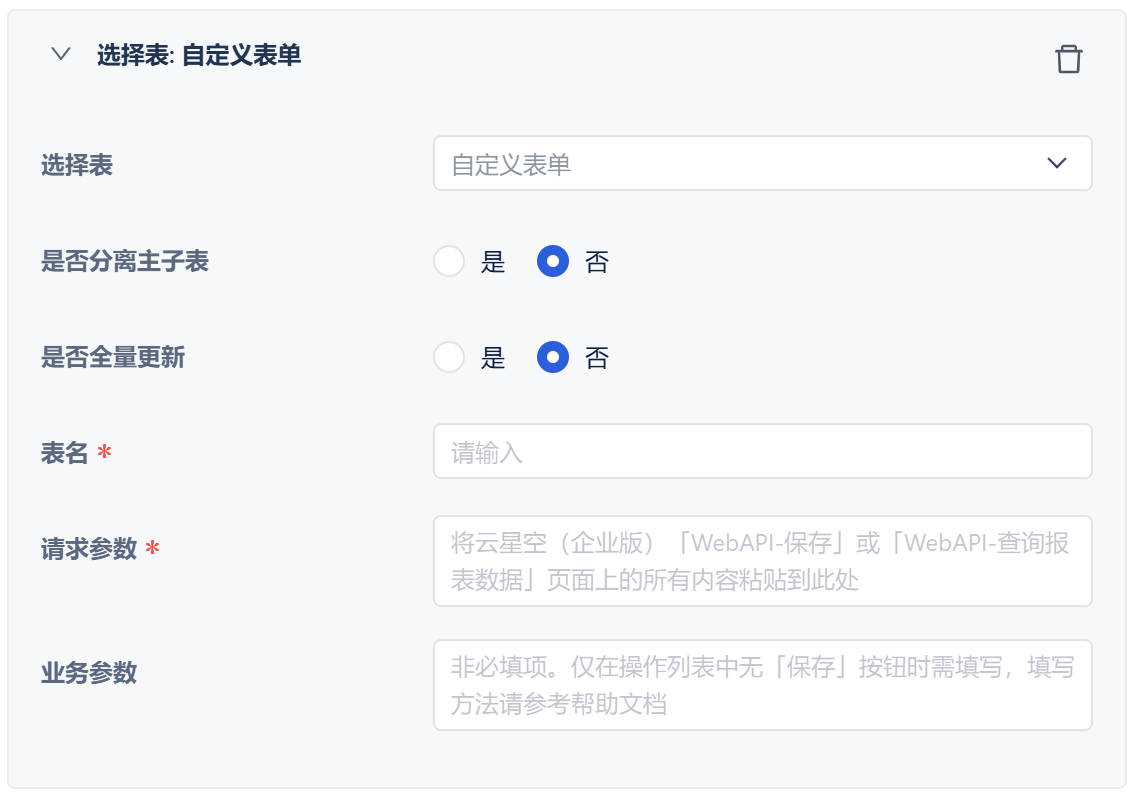The height and width of the screenshot is (799, 1134).
Task: Open the 选择表 dropdown showing 自定义表单
Action: pos(740,164)
